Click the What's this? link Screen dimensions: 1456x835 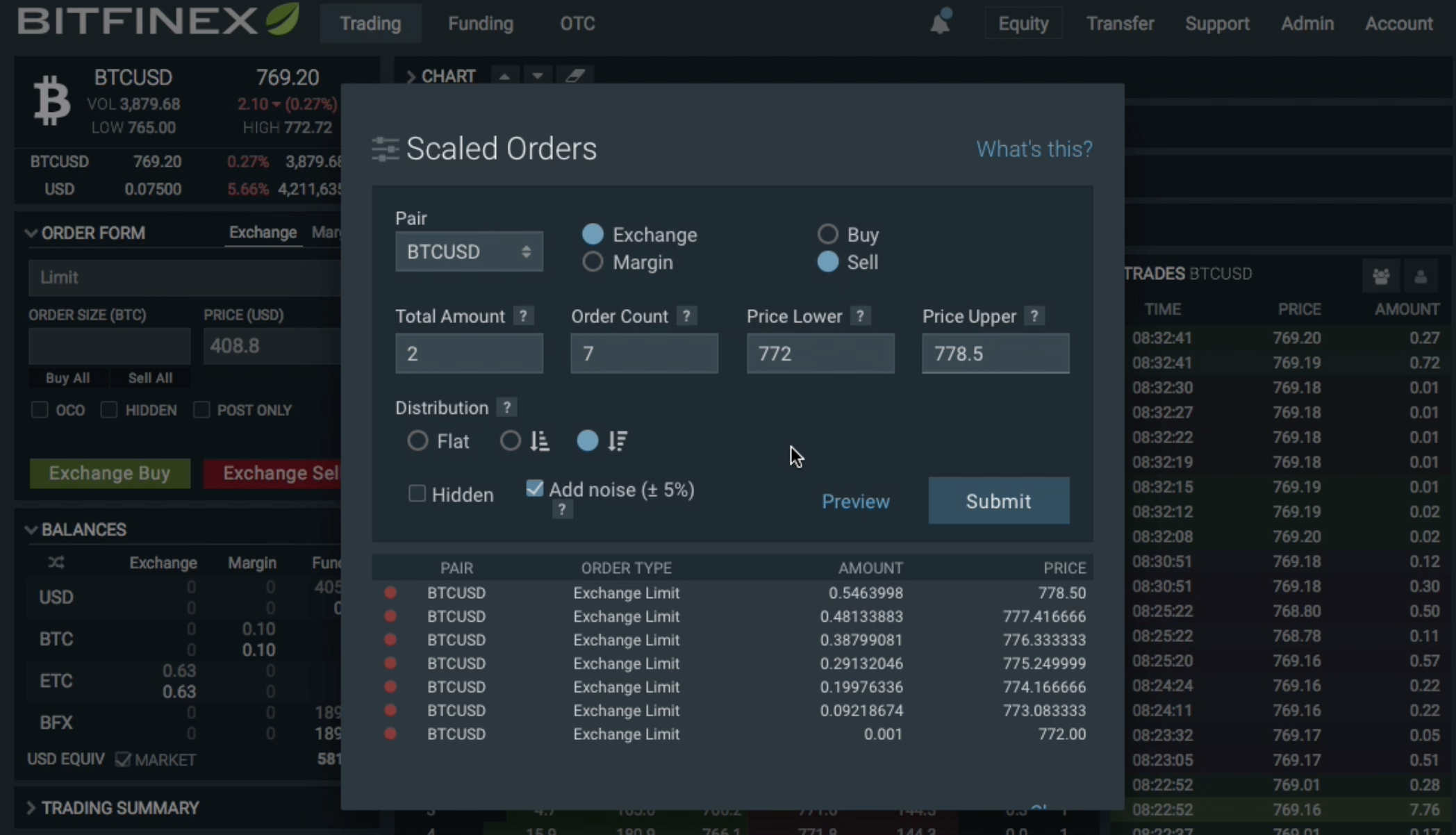click(x=1034, y=149)
